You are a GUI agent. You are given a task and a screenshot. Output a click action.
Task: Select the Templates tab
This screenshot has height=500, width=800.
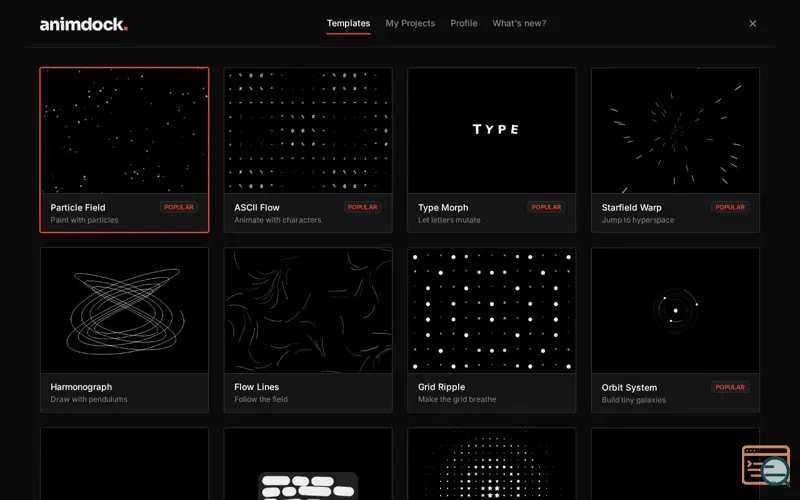(x=348, y=23)
